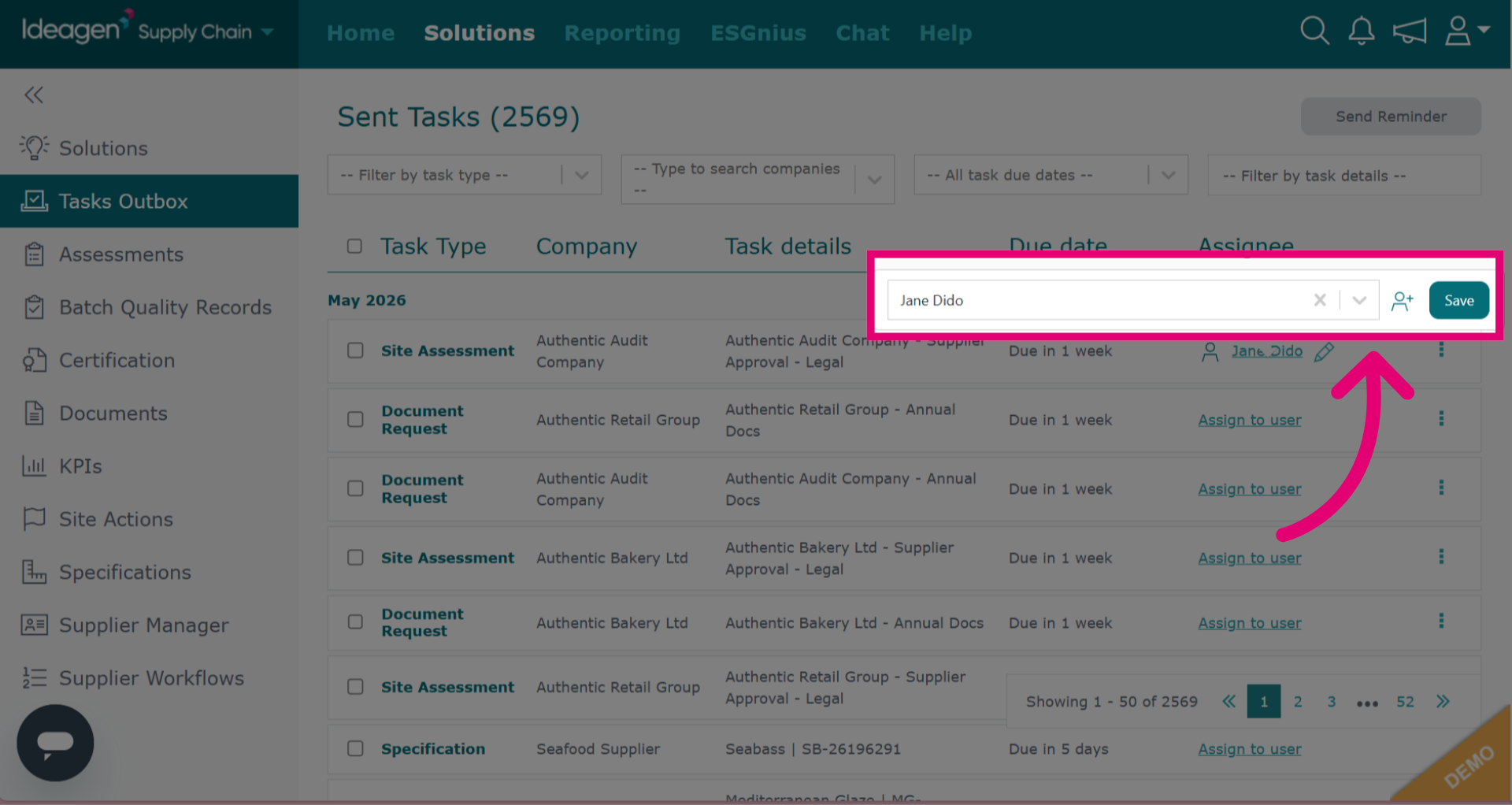Open kebab menu for Authentic Retail Document Request
The height and width of the screenshot is (805, 1512).
coord(1441,418)
